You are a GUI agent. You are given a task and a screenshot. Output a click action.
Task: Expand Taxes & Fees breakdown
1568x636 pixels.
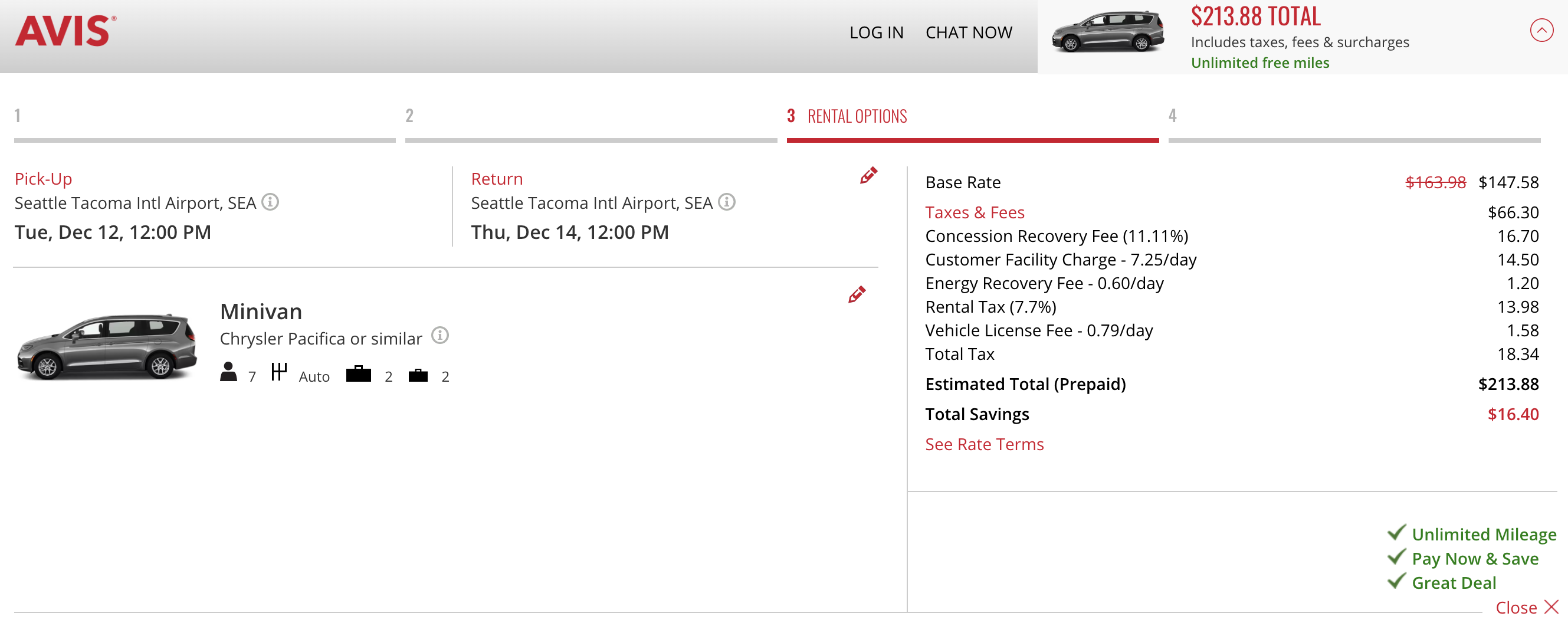point(975,212)
